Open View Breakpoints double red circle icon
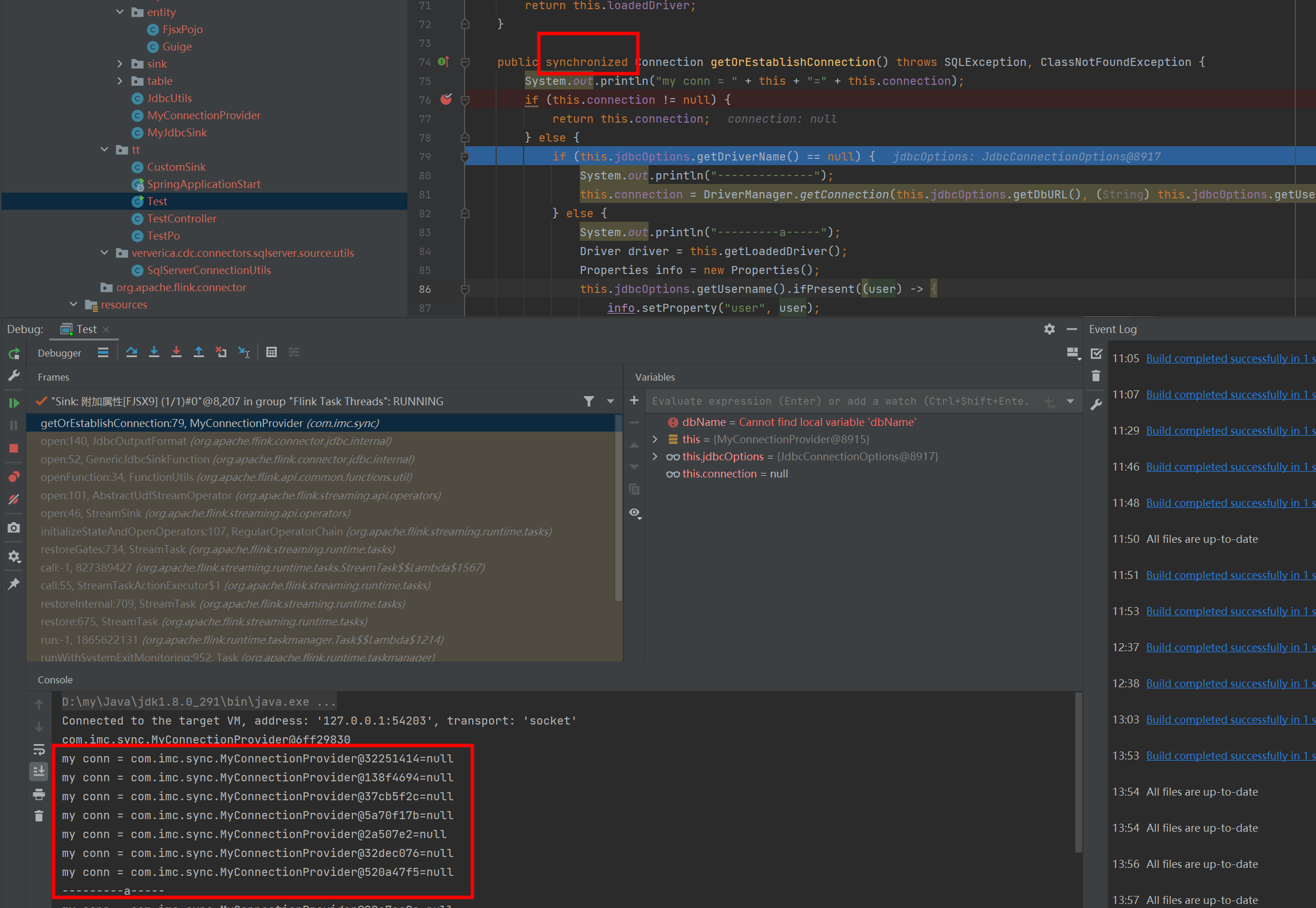This screenshot has height=908, width=1316. click(x=14, y=476)
